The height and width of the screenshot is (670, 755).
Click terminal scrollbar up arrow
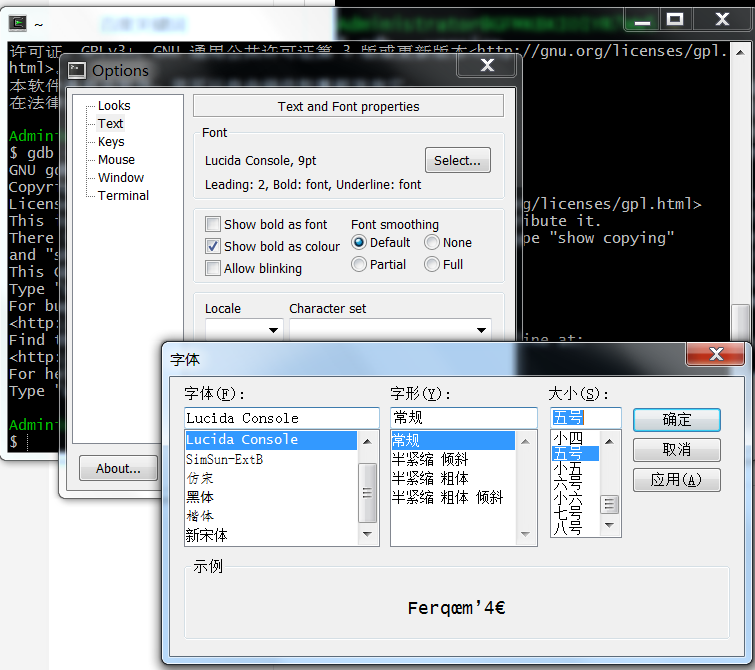(x=740, y=52)
